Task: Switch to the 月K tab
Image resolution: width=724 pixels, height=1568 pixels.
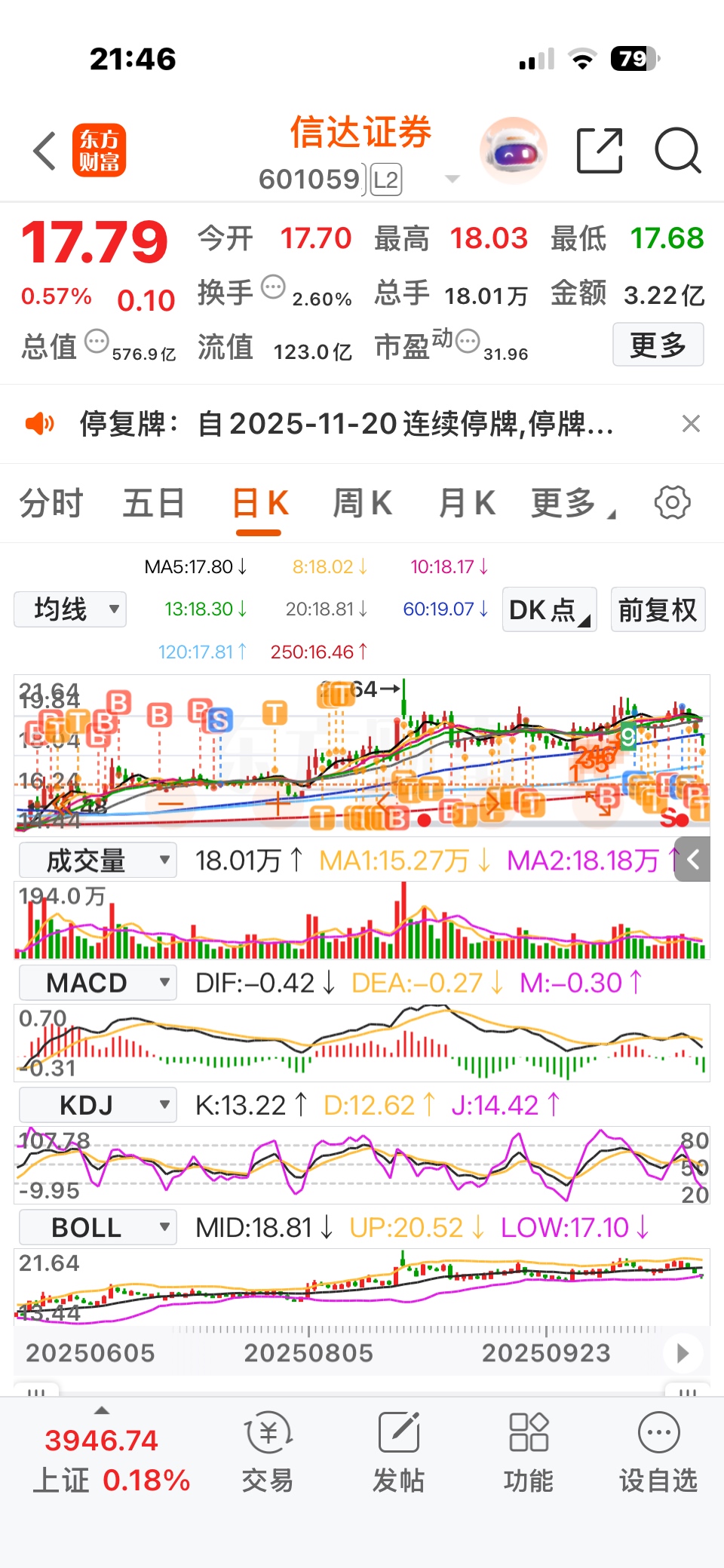Action: pyautogui.click(x=467, y=503)
